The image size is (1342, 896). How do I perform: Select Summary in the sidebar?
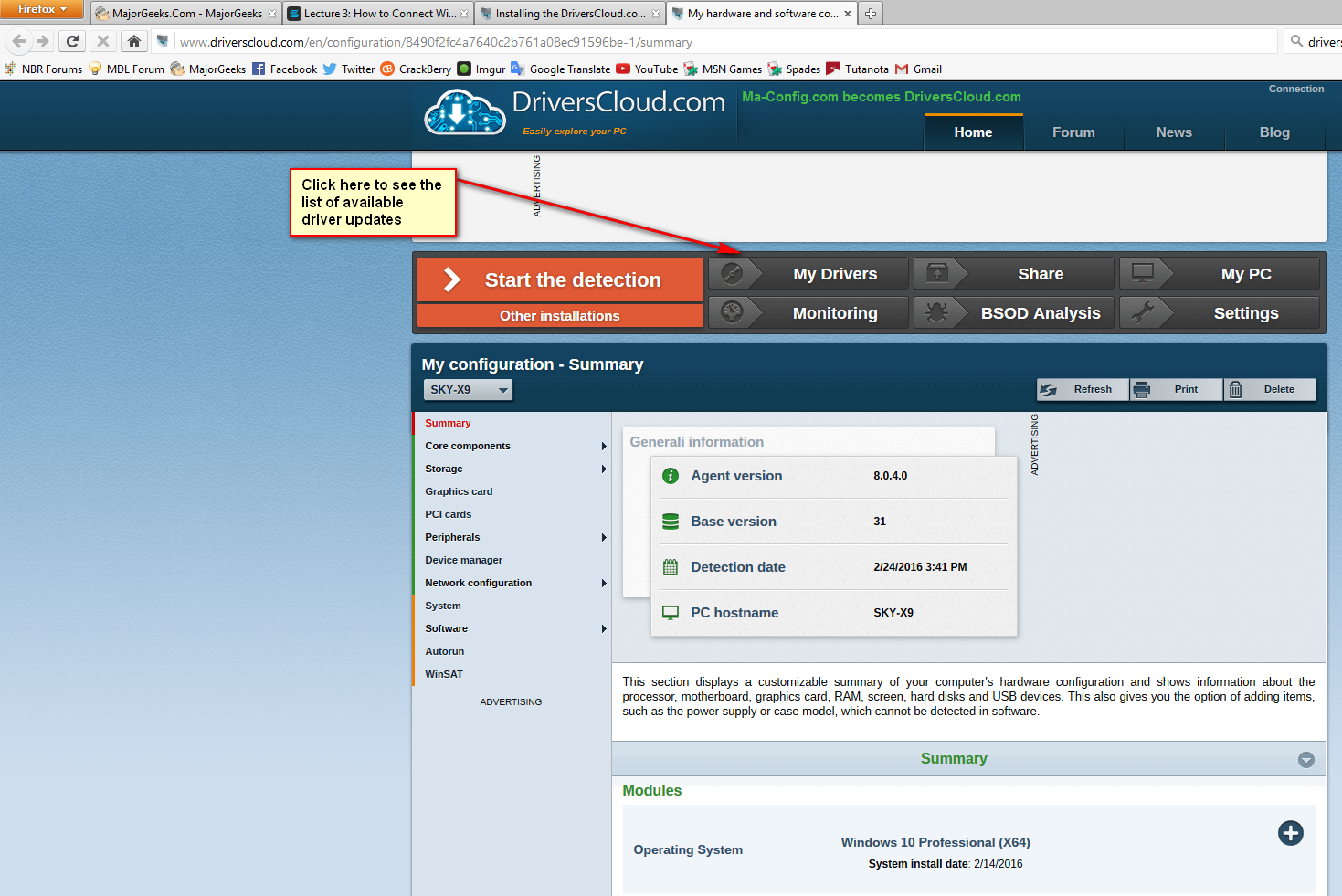click(x=448, y=424)
